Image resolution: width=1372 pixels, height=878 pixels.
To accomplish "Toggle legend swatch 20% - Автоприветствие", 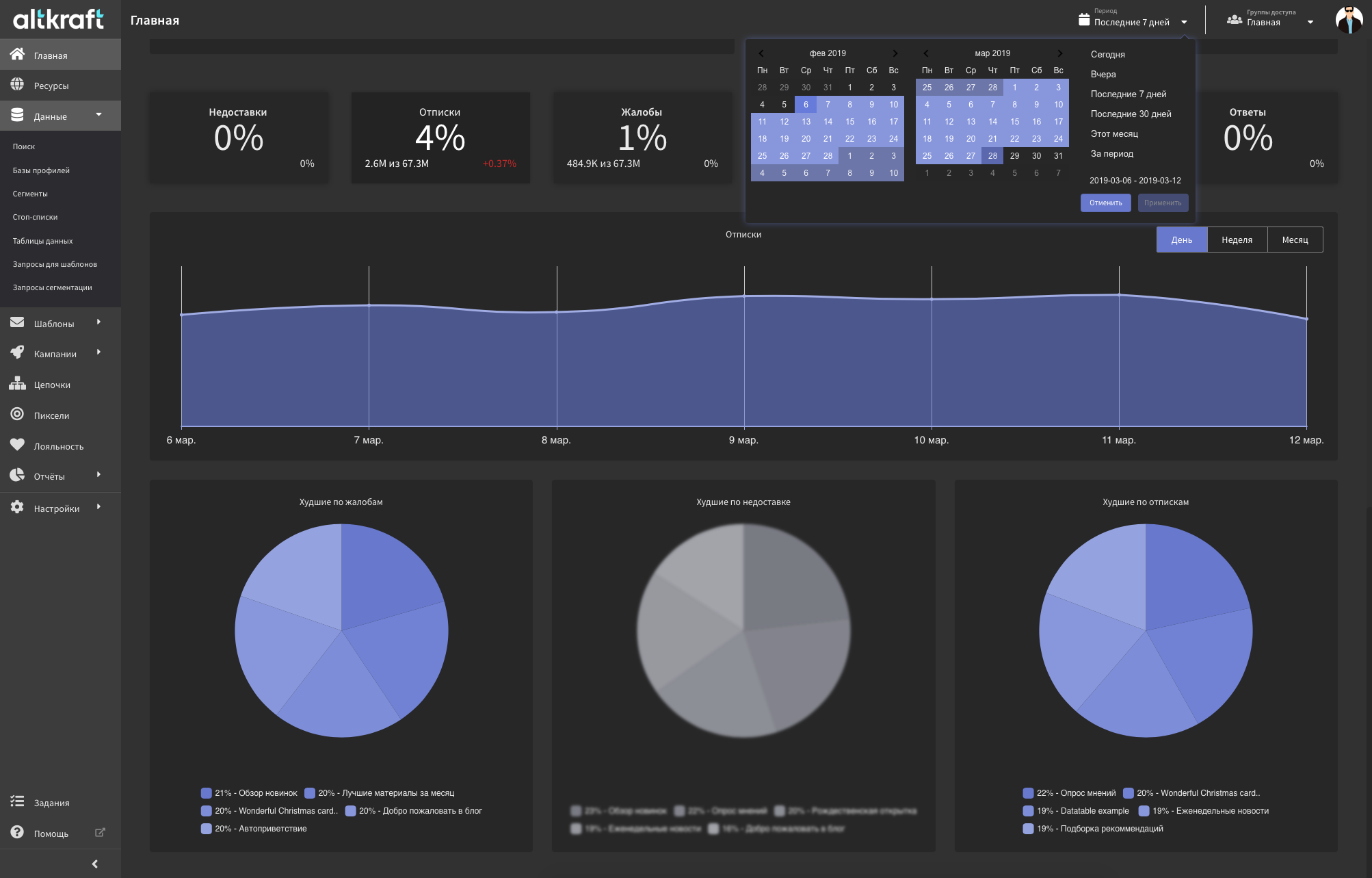I will (206, 829).
